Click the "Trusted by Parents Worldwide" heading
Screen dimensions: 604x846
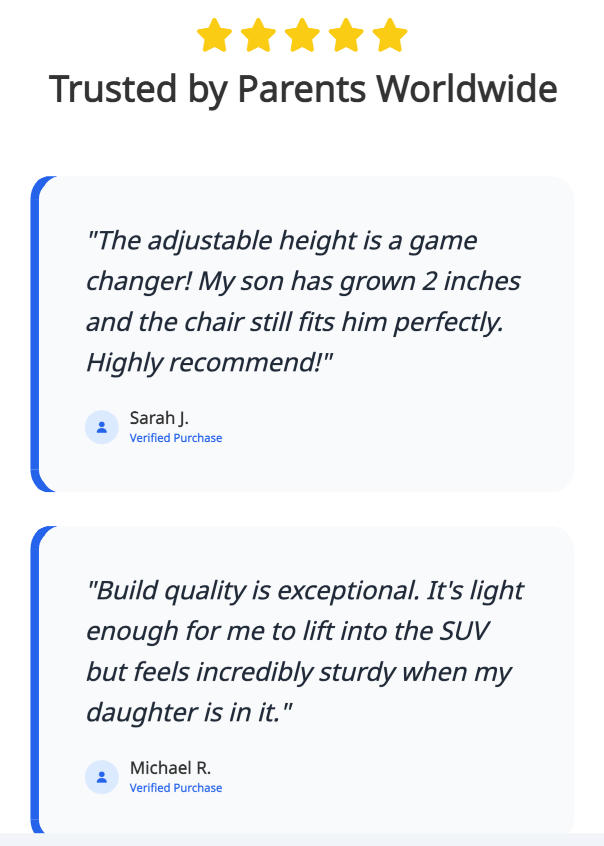point(303,90)
